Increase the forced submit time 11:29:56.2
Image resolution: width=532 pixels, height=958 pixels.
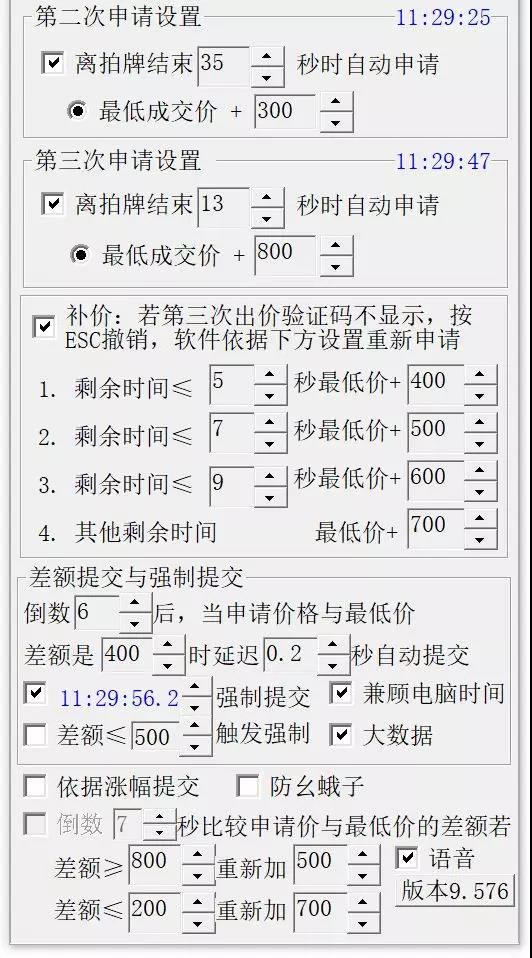[x=195, y=689]
